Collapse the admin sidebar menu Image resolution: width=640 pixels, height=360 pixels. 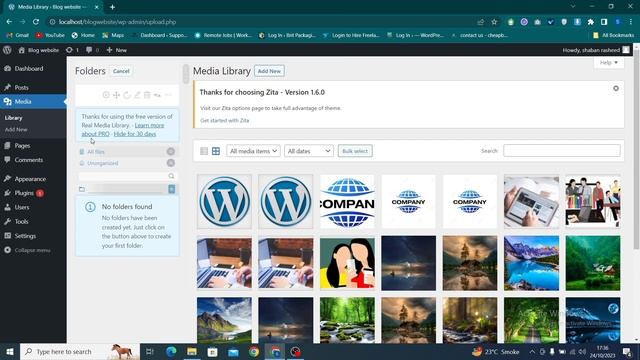(28, 250)
